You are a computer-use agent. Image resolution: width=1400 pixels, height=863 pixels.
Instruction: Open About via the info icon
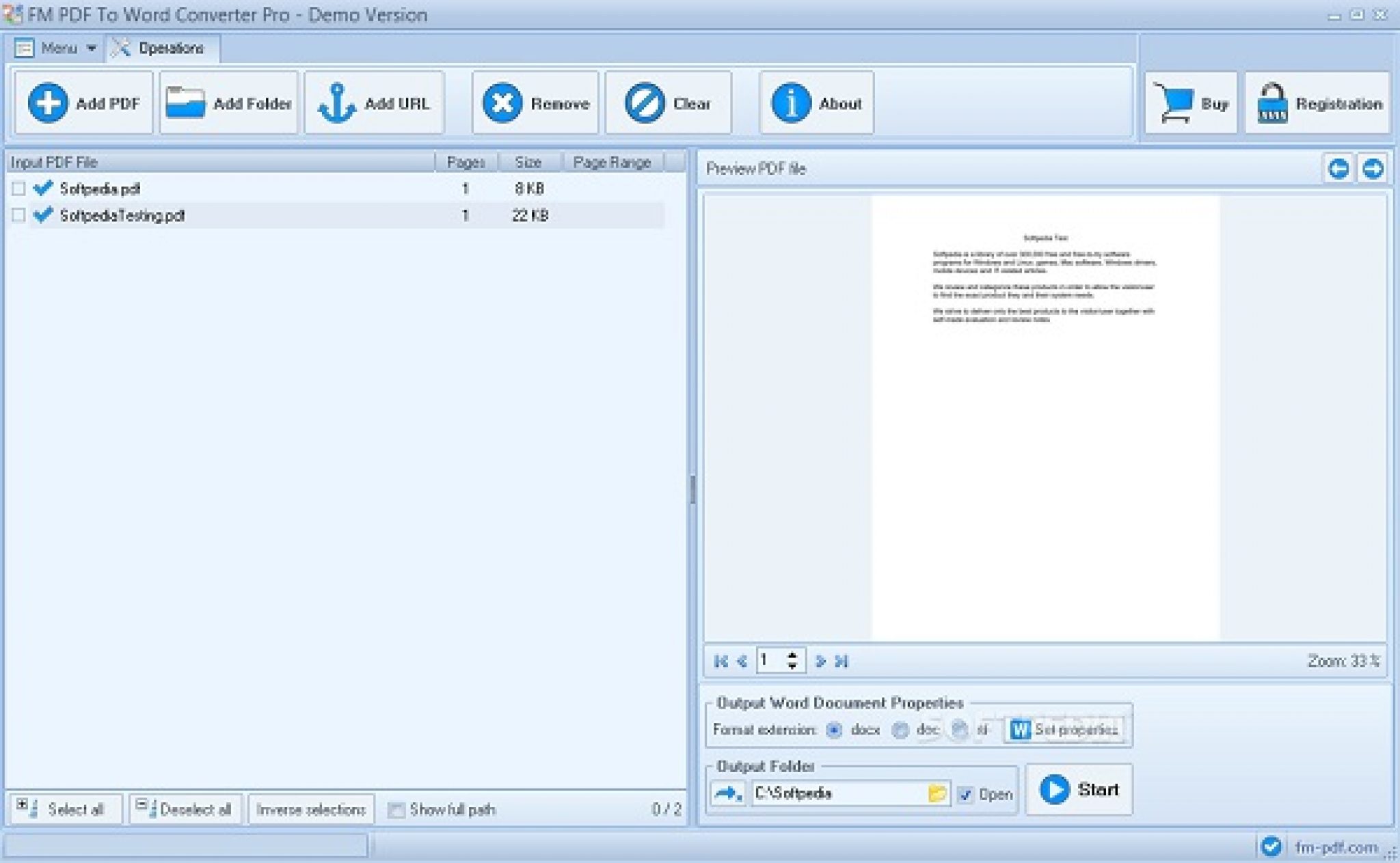click(790, 103)
